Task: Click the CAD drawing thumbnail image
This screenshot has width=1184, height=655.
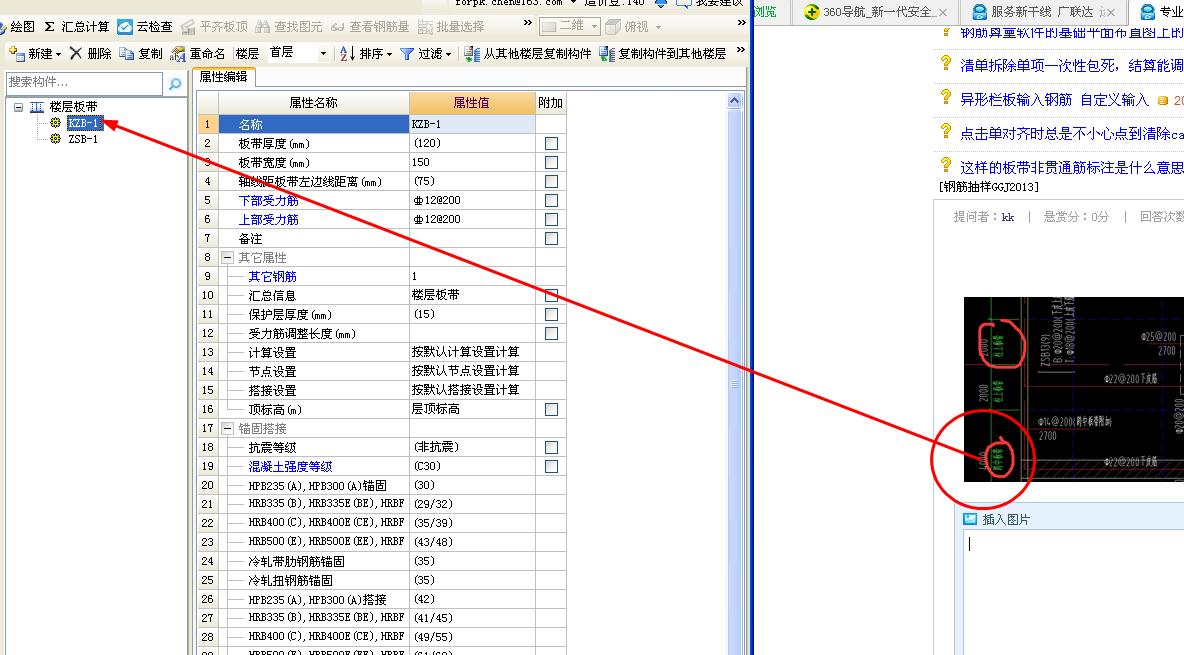Action: pyautogui.click(x=1073, y=389)
